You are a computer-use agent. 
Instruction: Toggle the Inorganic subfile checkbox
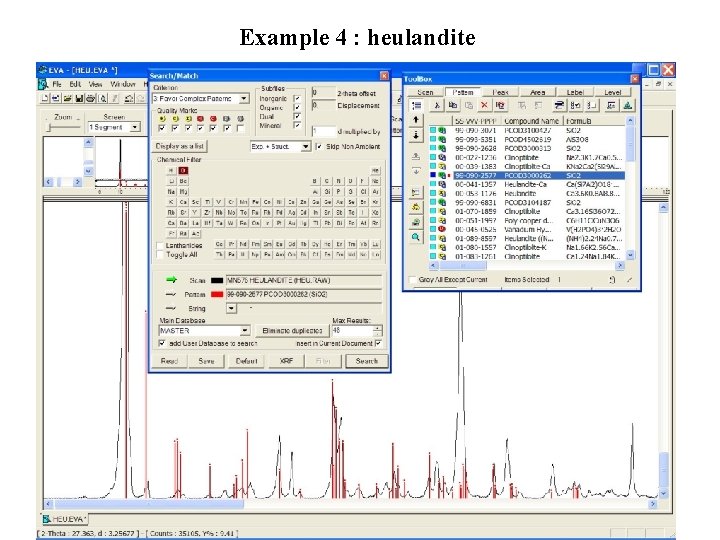click(x=297, y=98)
